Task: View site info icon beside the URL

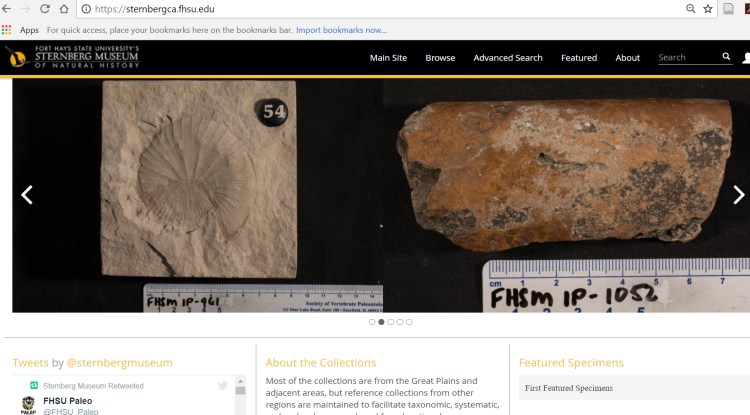Action: (86, 9)
